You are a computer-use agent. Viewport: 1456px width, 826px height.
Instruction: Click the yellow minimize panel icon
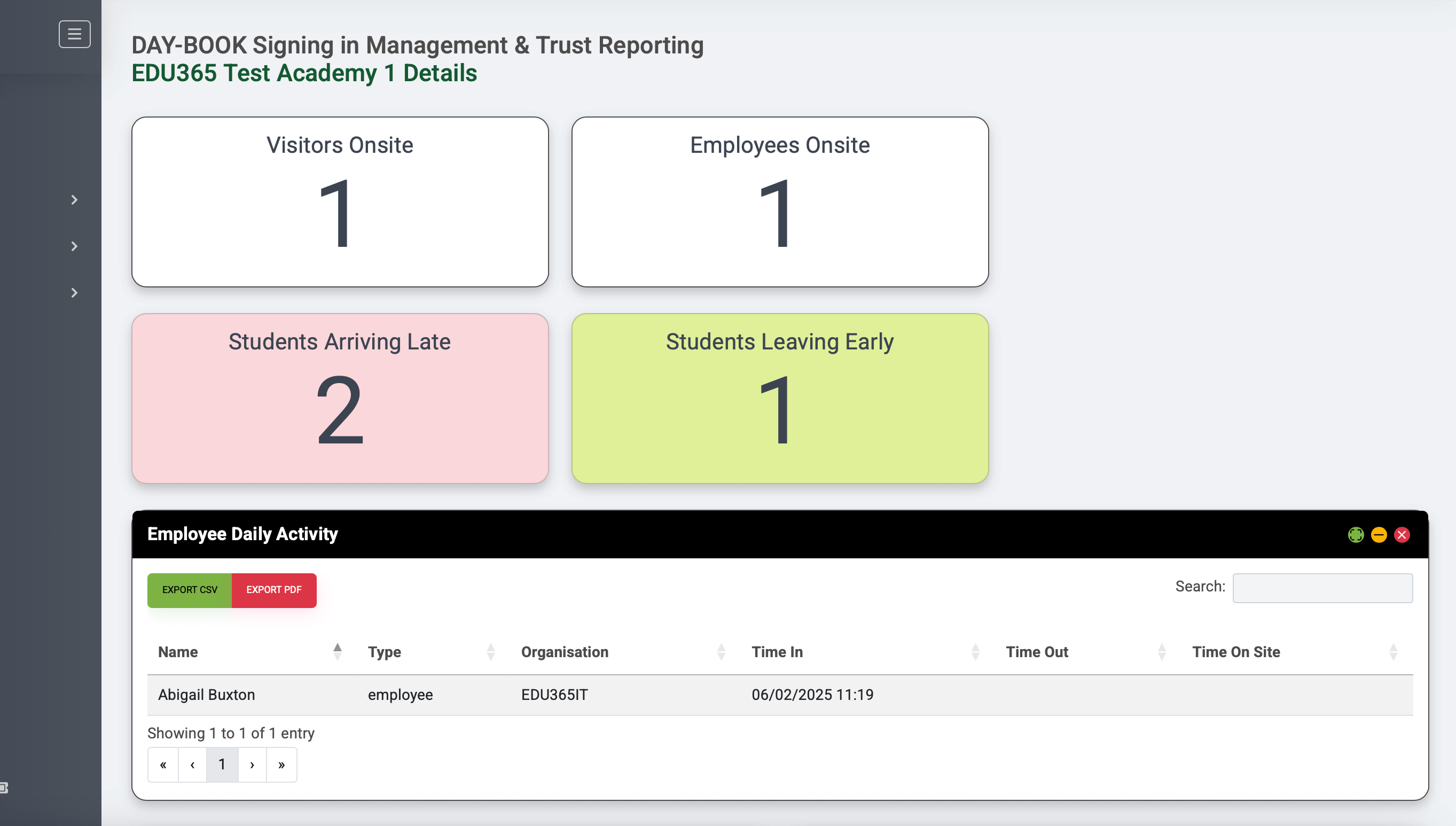(x=1379, y=535)
